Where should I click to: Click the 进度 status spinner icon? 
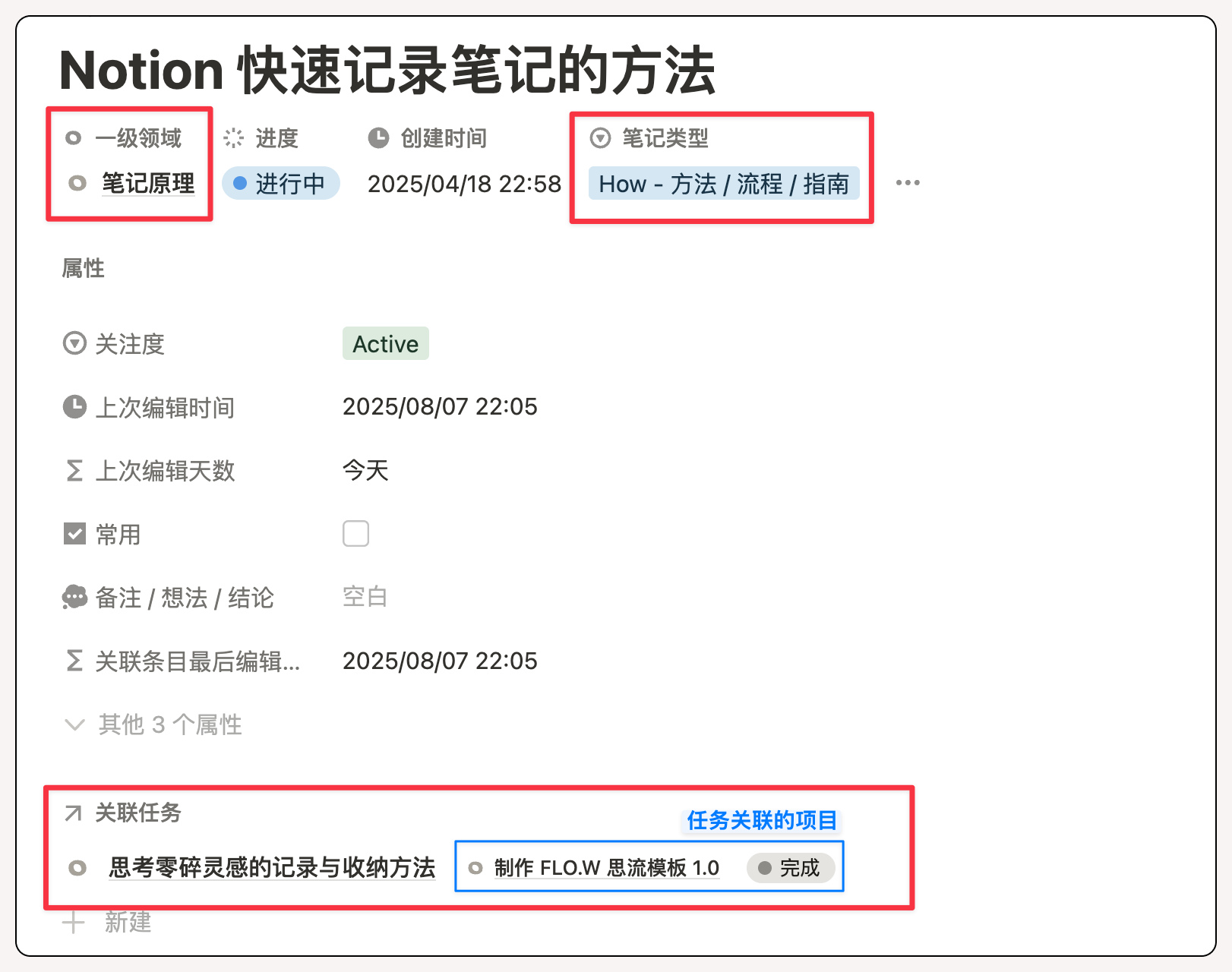234,138
